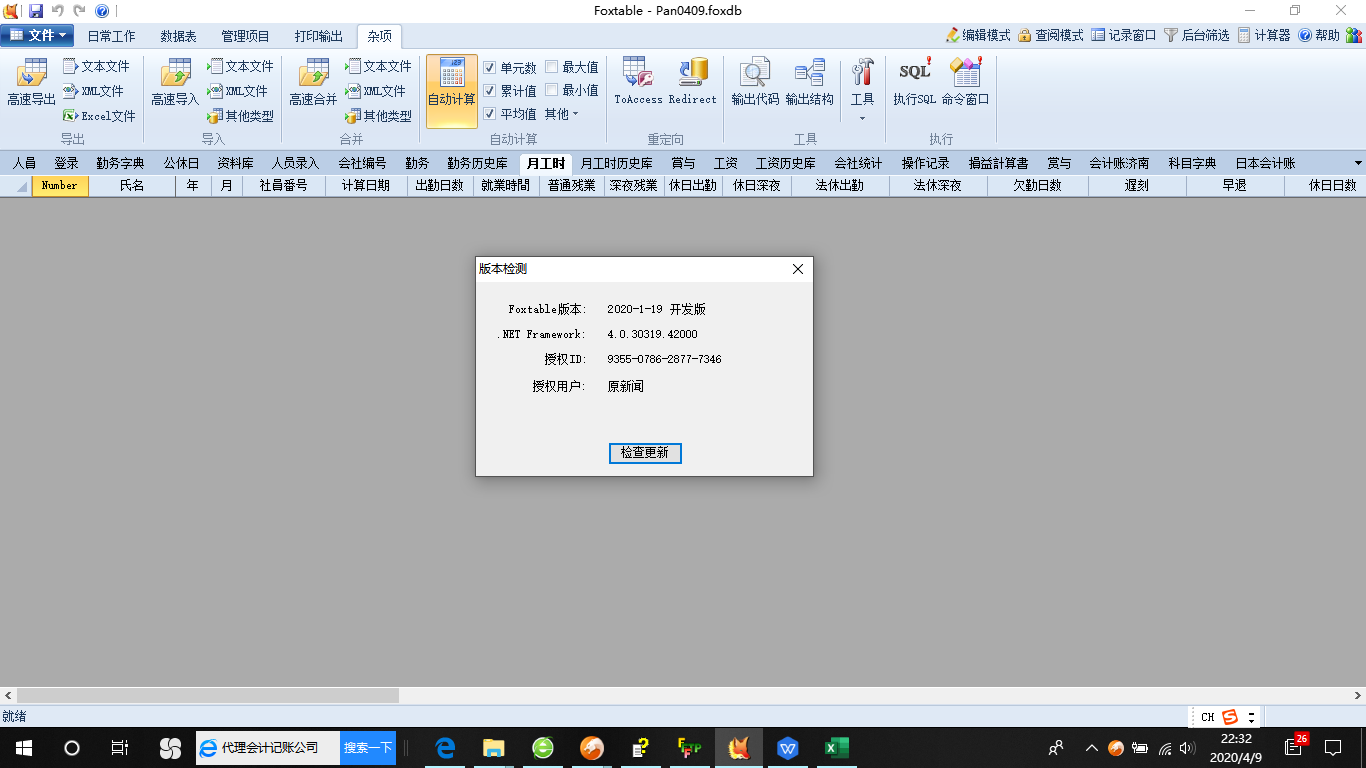Enable the 最大值 checkbox
Screen dimensions: 1366x768
coord(552,68)
